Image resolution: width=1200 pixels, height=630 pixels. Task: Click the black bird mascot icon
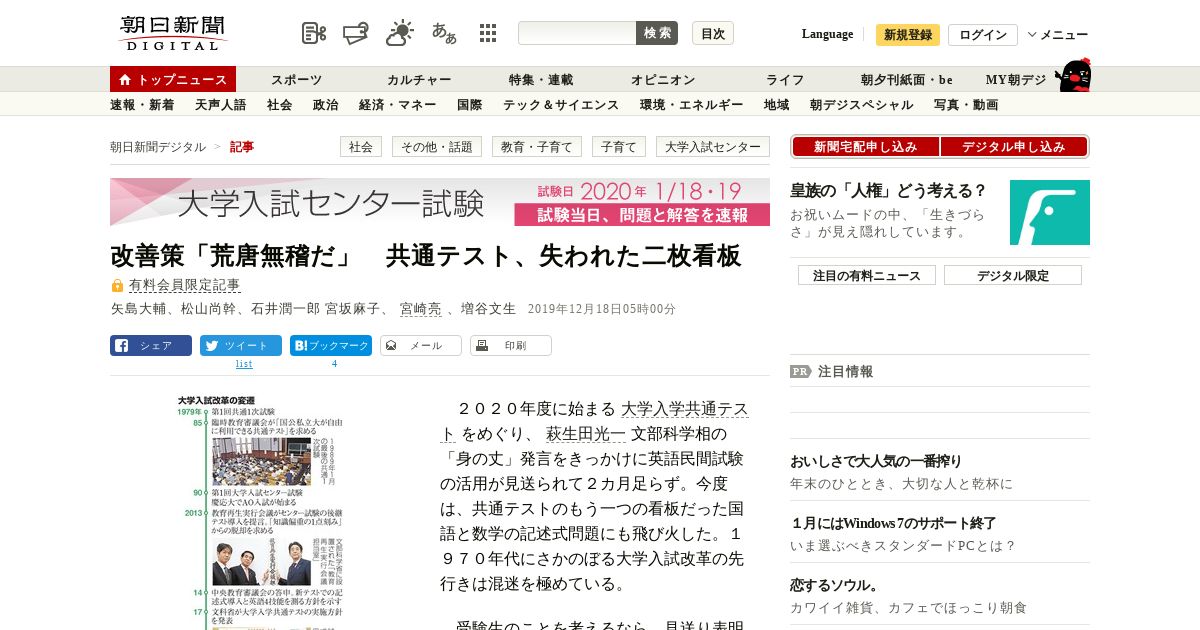[1073, 75]
